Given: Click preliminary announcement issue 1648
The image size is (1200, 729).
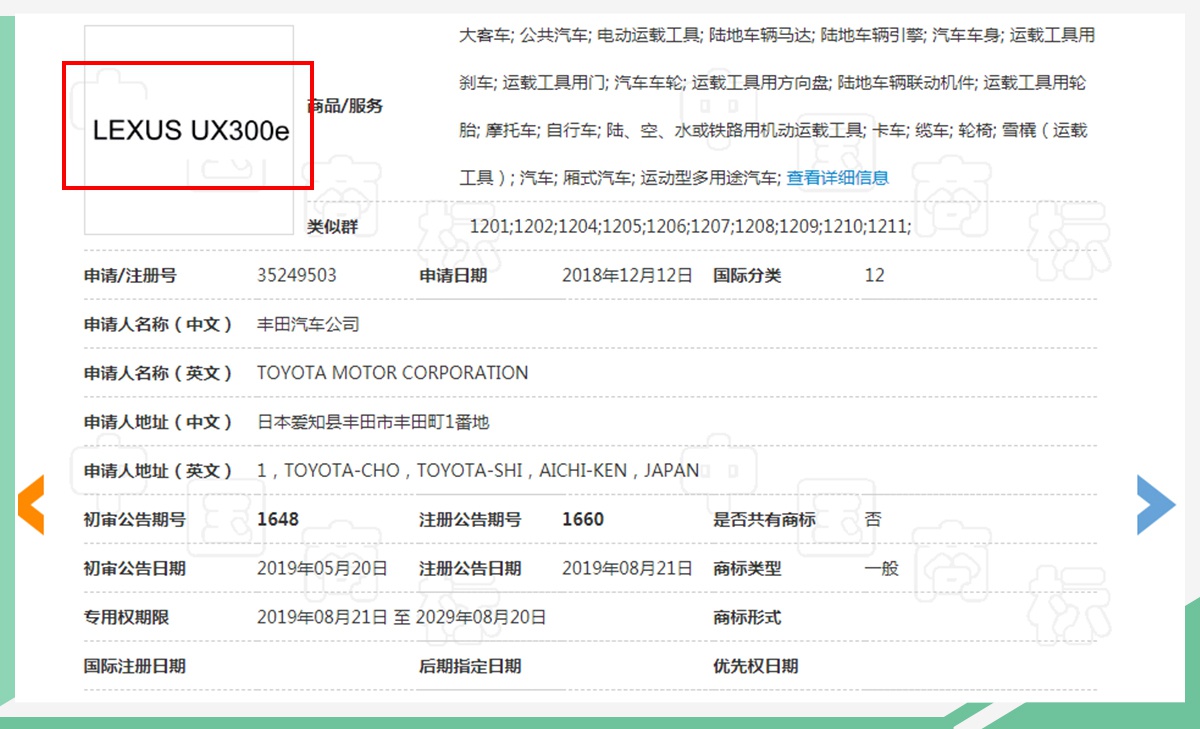Looking at the screenshot, I should tap(278, 519).
